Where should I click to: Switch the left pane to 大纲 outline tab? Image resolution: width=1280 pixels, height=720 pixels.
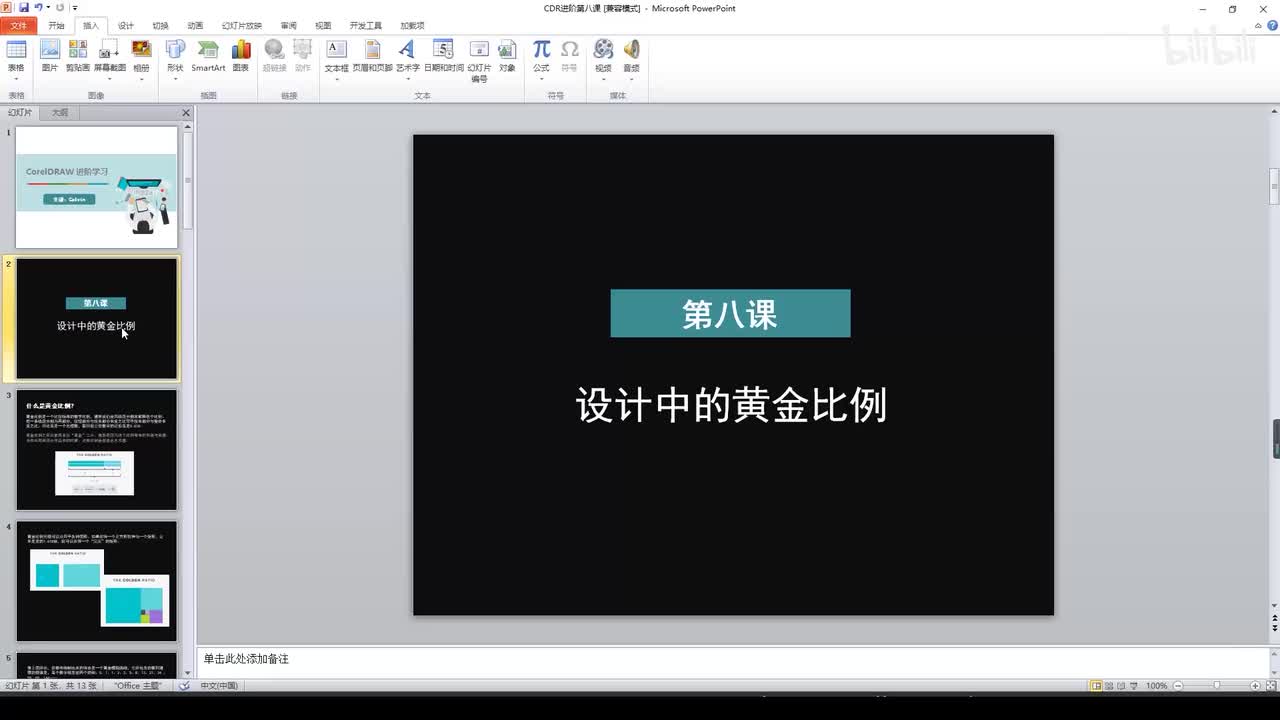pyautogui.click(x=60, y=113)
